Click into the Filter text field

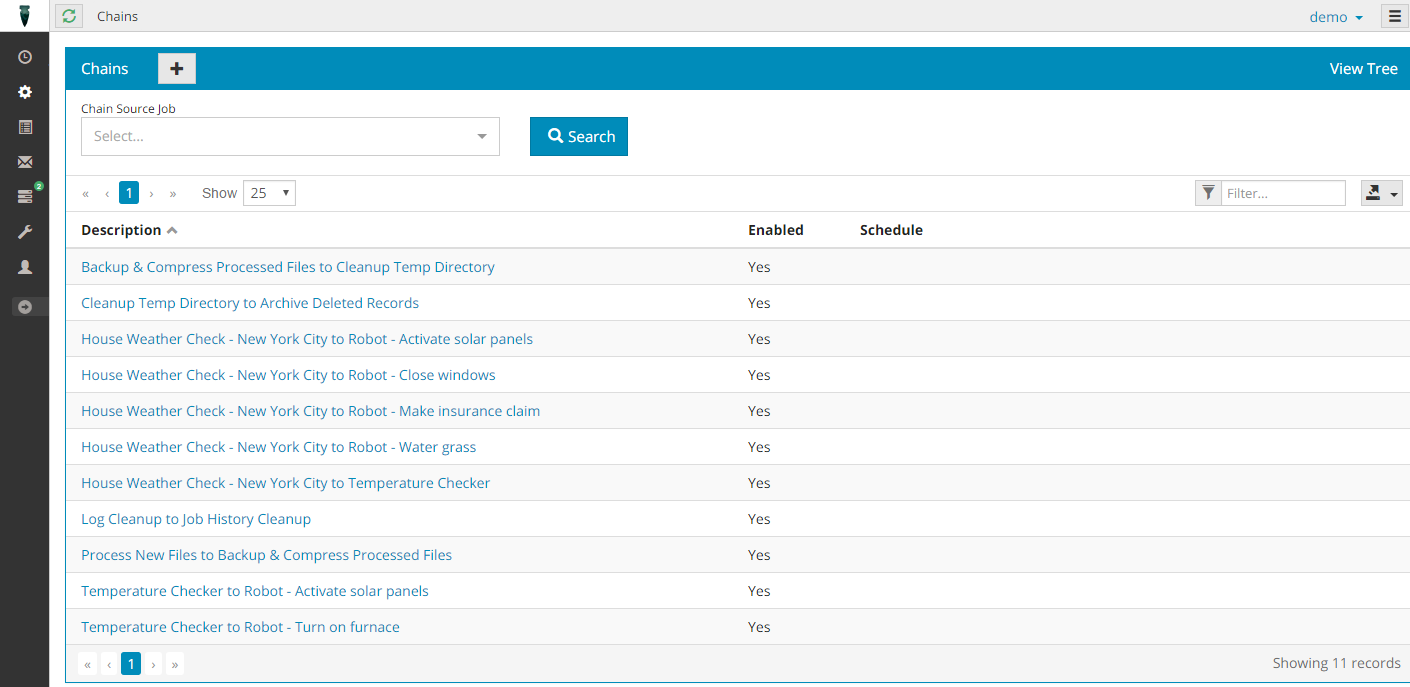[x=1283, y=193]
